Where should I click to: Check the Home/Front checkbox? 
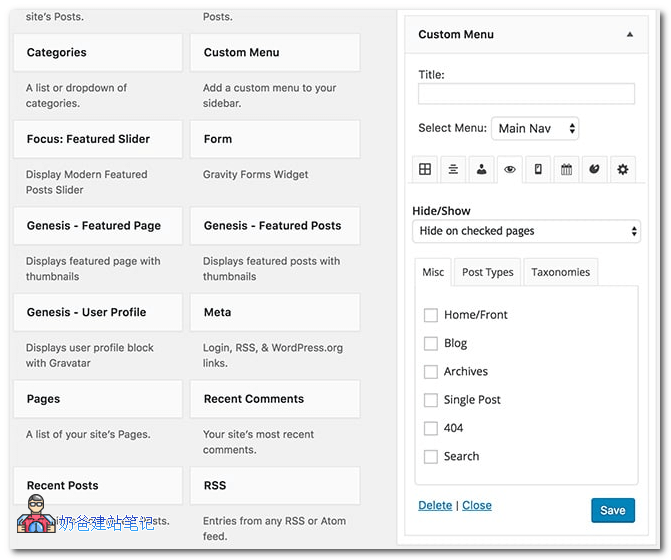click(431, 315)
